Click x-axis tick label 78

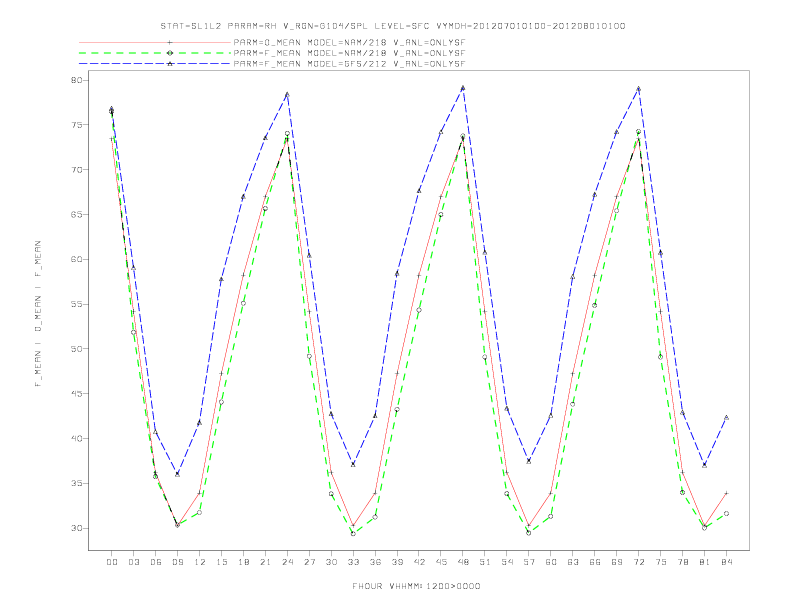(682, 562)
